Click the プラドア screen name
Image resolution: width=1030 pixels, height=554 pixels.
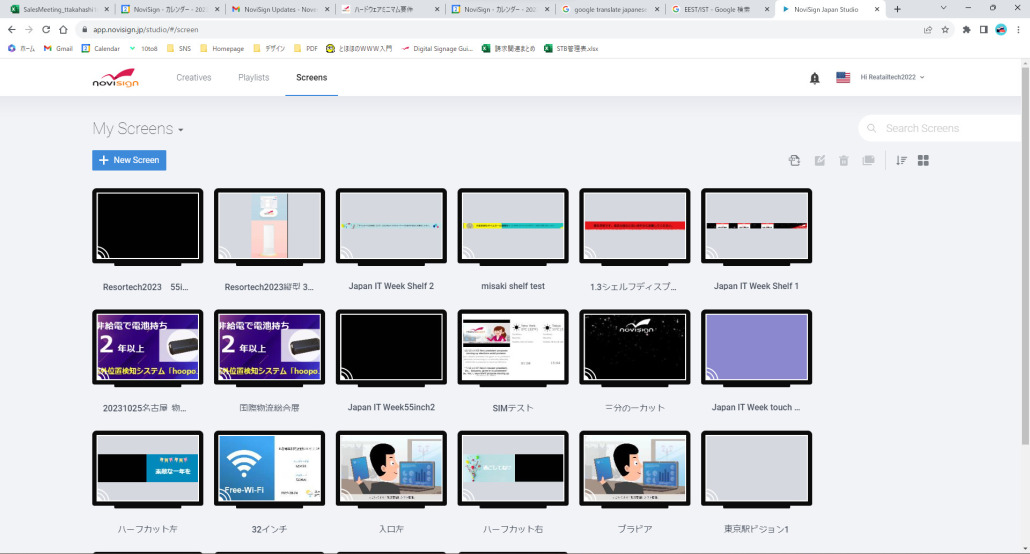[635, 529]
